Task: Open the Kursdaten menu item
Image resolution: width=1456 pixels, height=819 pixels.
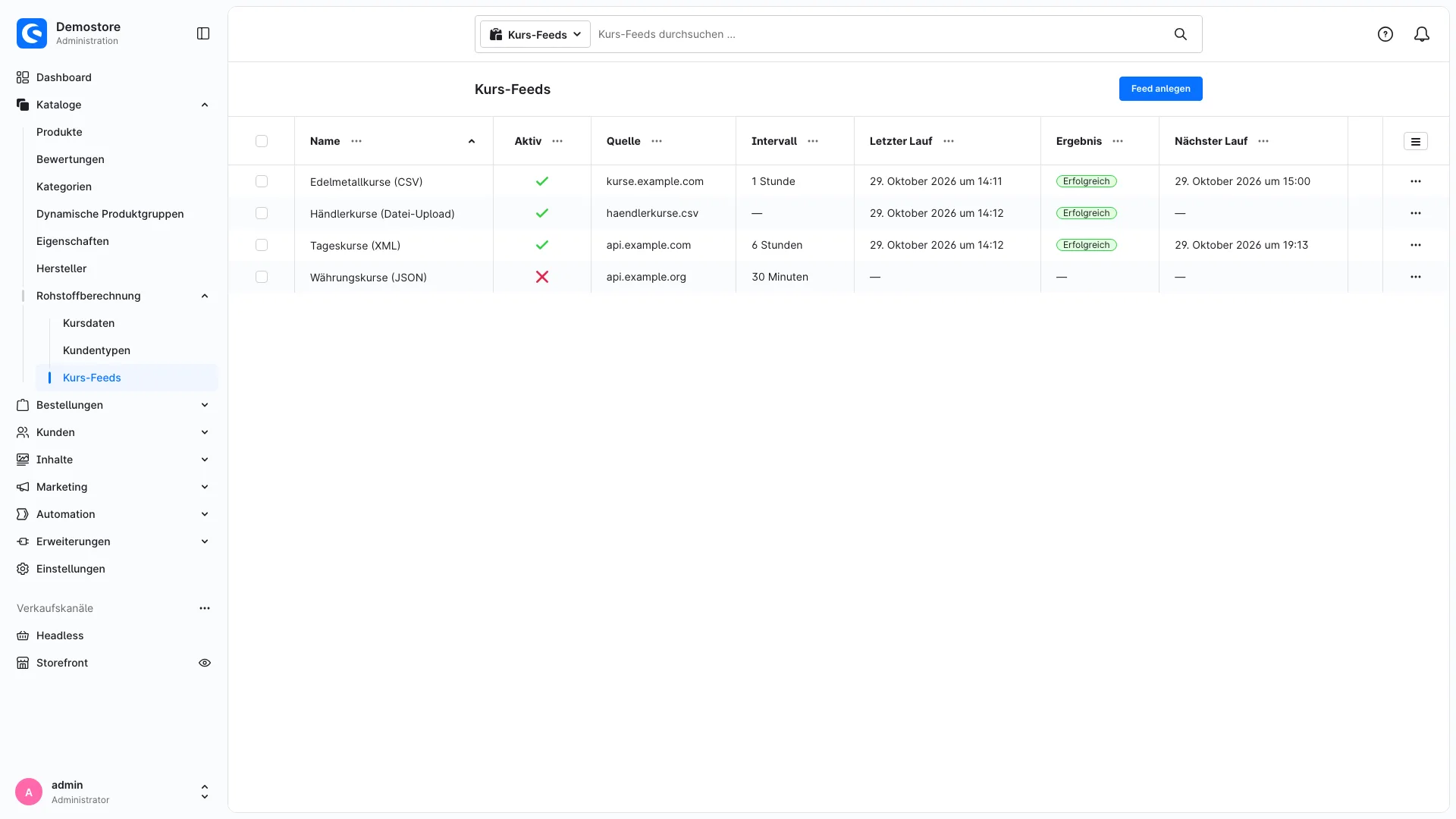Action: (x=89, y=323)
